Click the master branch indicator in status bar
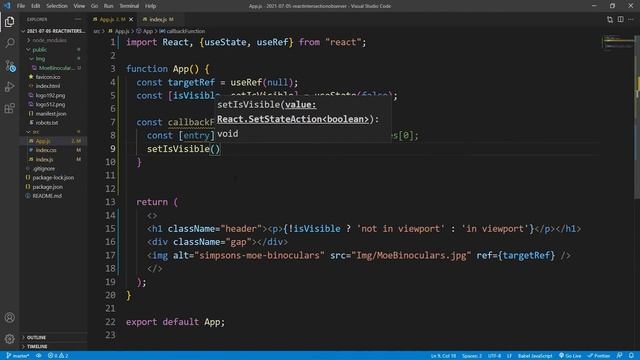The height and width of the screenshot is (360, 640). [18, 356]
